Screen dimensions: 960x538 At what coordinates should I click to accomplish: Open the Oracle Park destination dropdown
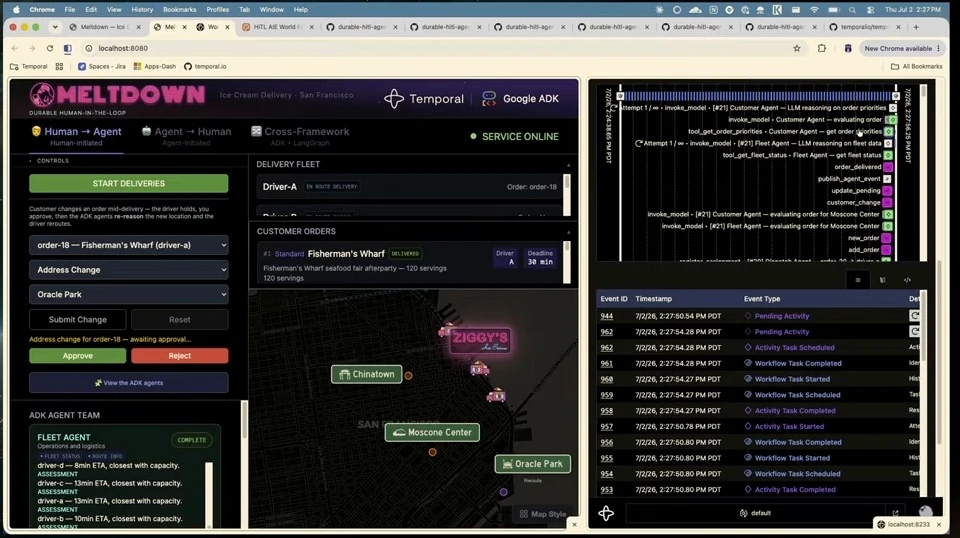coord(129,294)
